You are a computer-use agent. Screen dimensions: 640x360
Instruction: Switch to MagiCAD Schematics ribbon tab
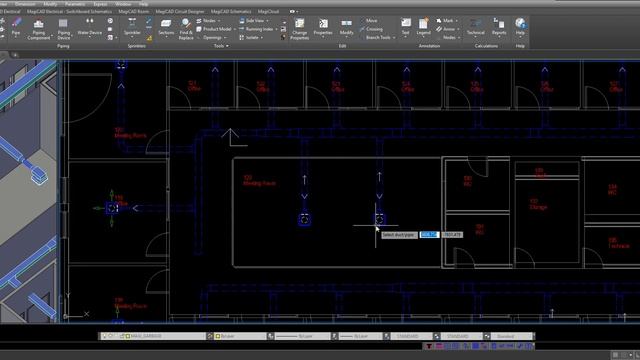coord(231,11)
